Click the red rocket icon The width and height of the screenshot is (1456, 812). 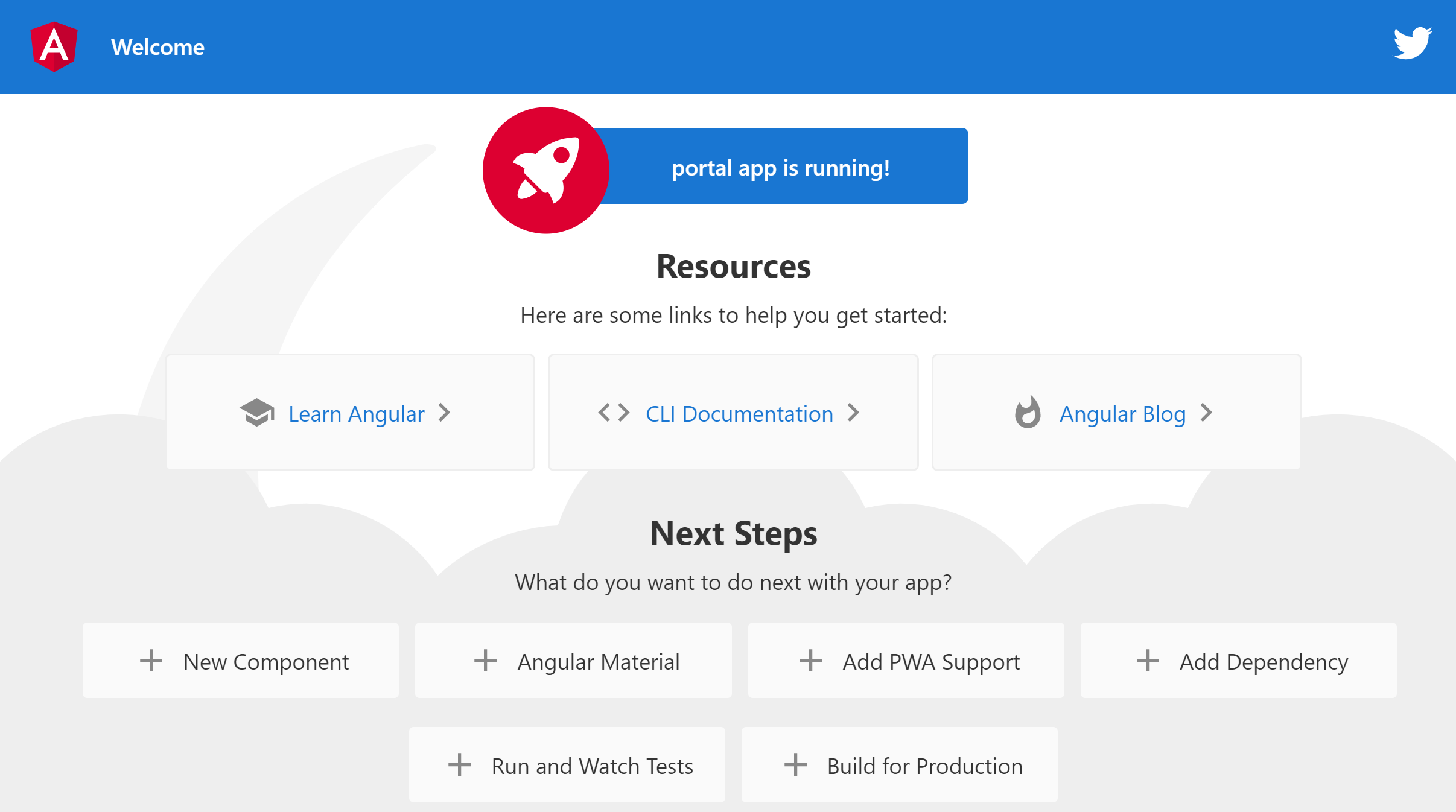(x=545, y=170)
